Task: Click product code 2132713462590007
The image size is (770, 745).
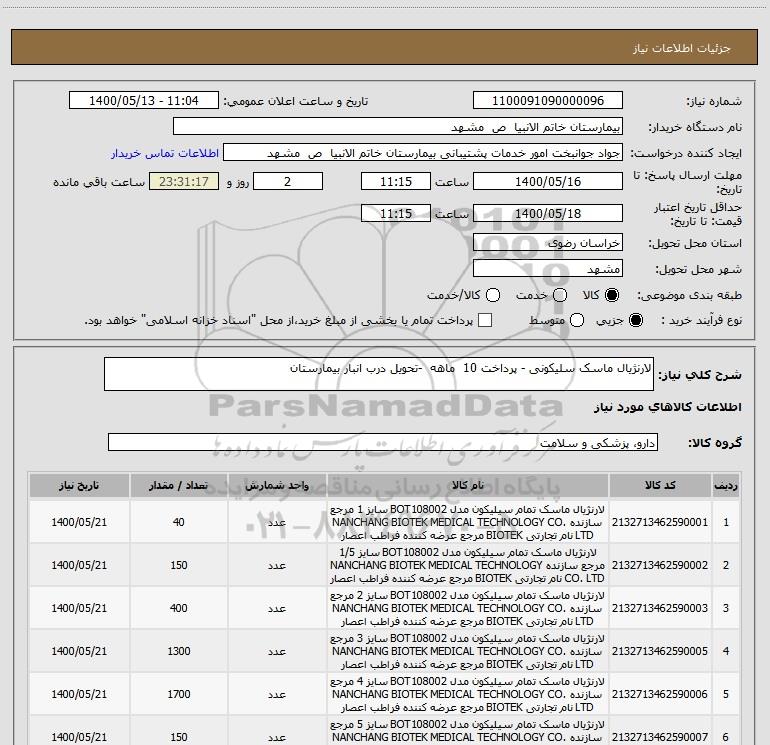Action: point(660,737)
